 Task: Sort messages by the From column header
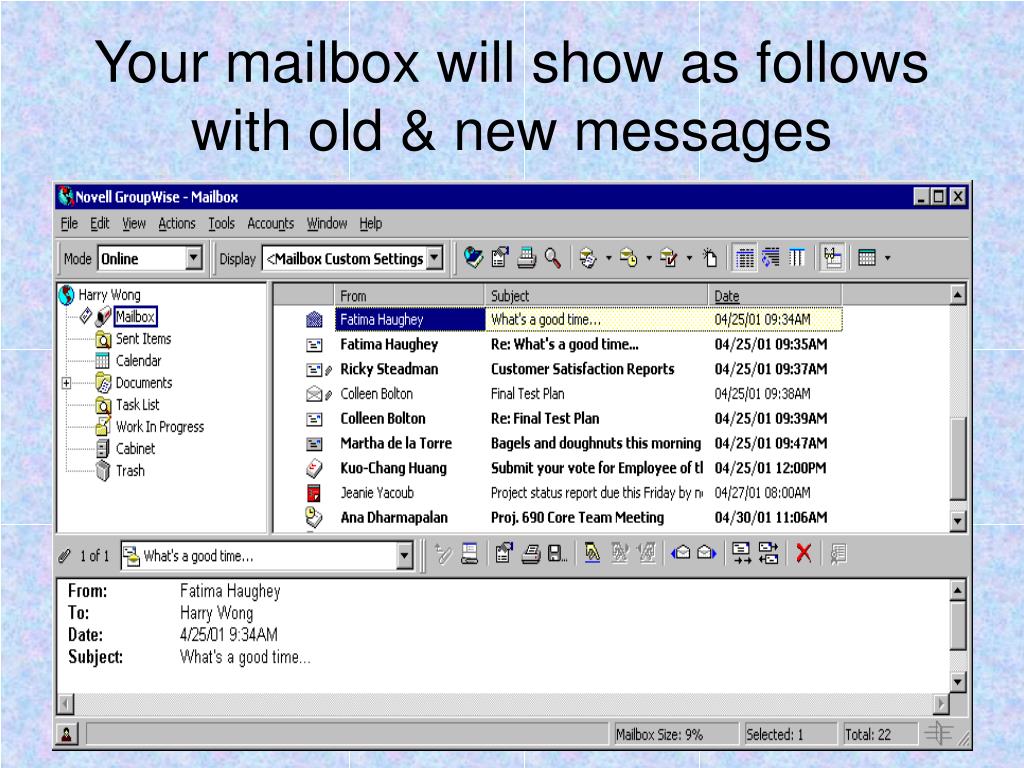click(409, 296)
